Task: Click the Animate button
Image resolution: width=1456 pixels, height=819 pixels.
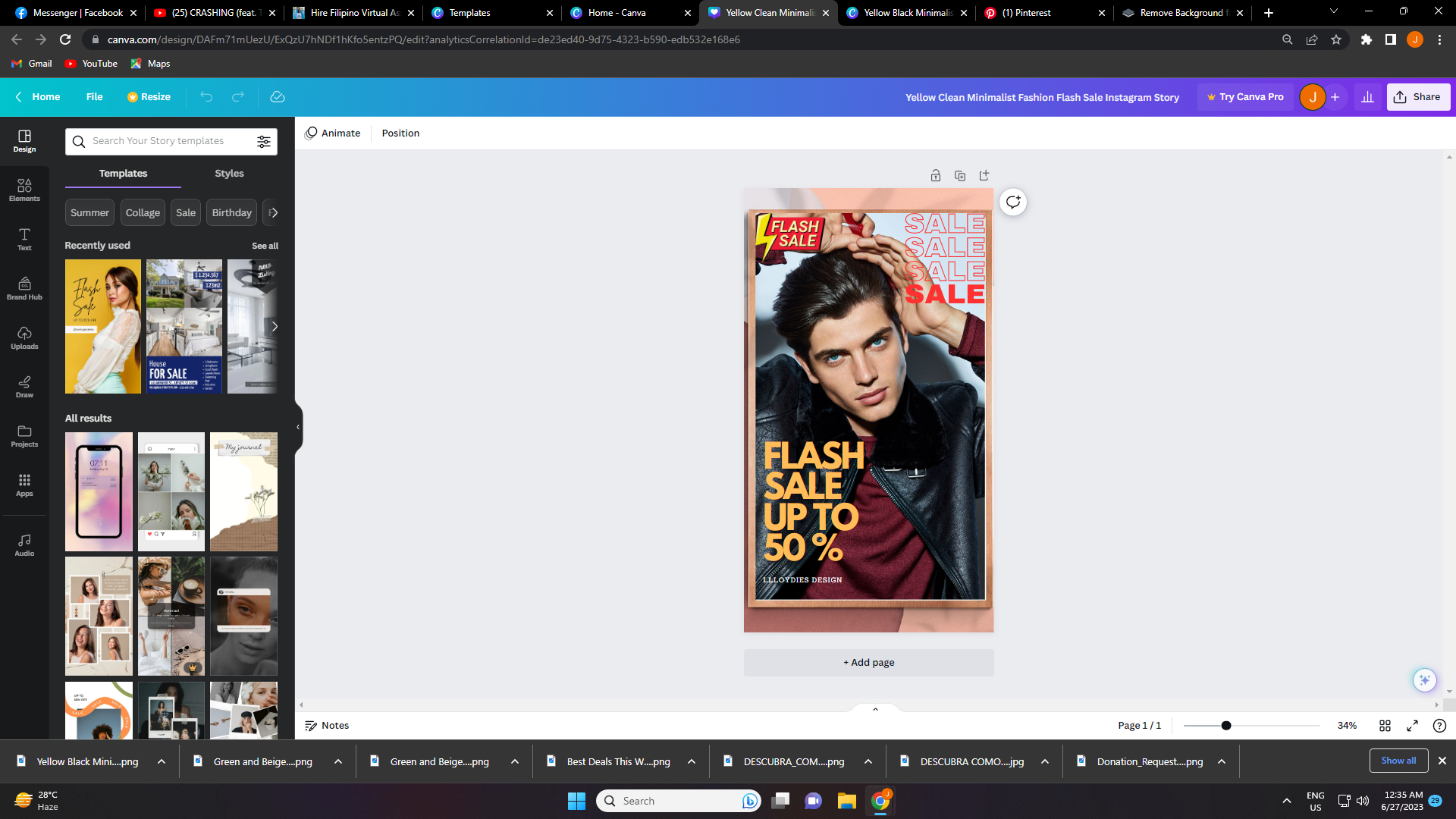Action: click(333, 133)
